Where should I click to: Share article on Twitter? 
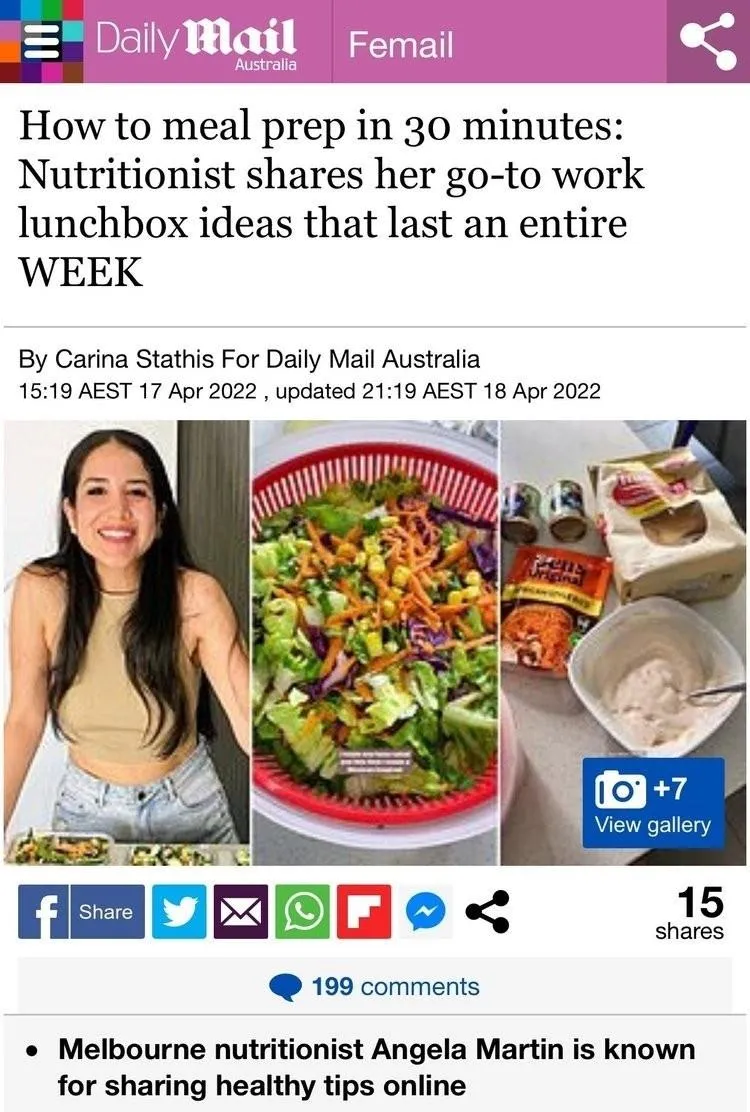(179, 912)
